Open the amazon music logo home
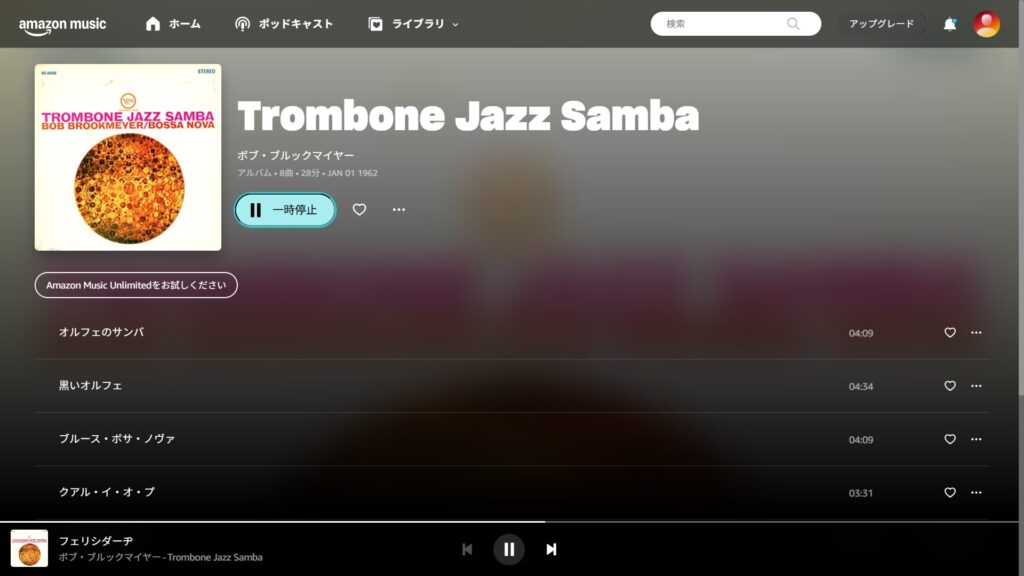This screenshot has width=1024, height=576. pos(62,25)
